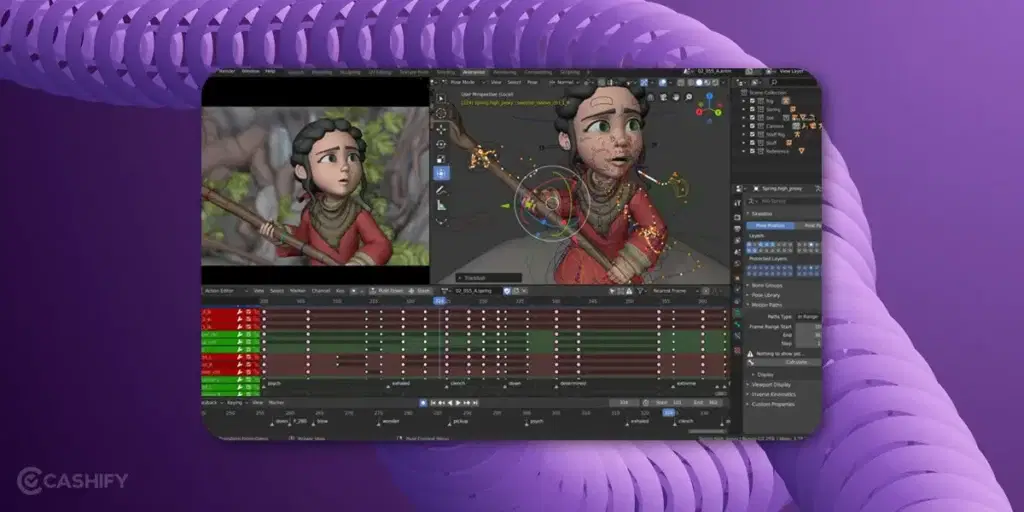The width and height of the screenshot is (1024, 512).
Task: Select the 3D Cursor tool
Action: (x=441, y=113)
